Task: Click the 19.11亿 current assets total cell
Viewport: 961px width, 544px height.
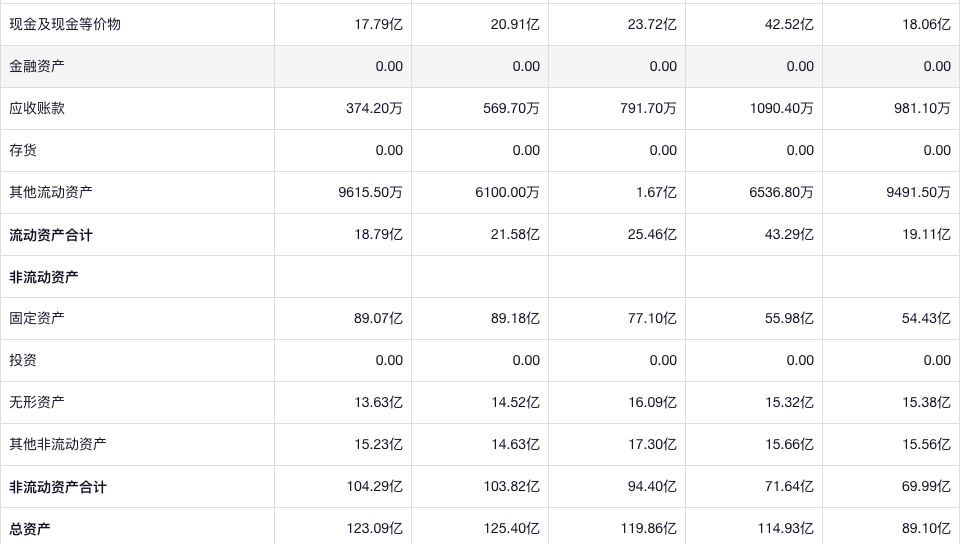Action: [926, 235]
